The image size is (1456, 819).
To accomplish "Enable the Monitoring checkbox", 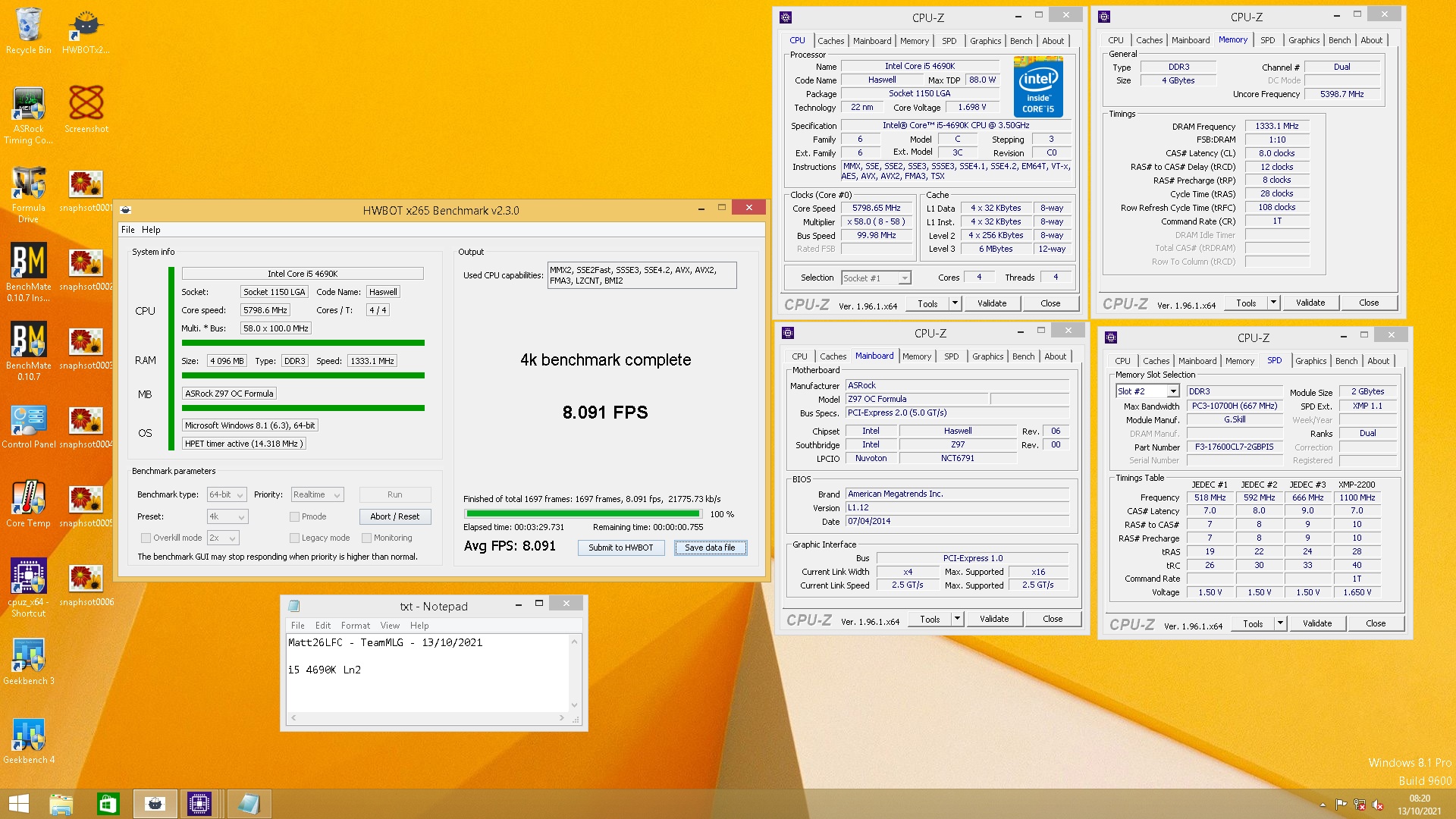I will tap(366, 538).
